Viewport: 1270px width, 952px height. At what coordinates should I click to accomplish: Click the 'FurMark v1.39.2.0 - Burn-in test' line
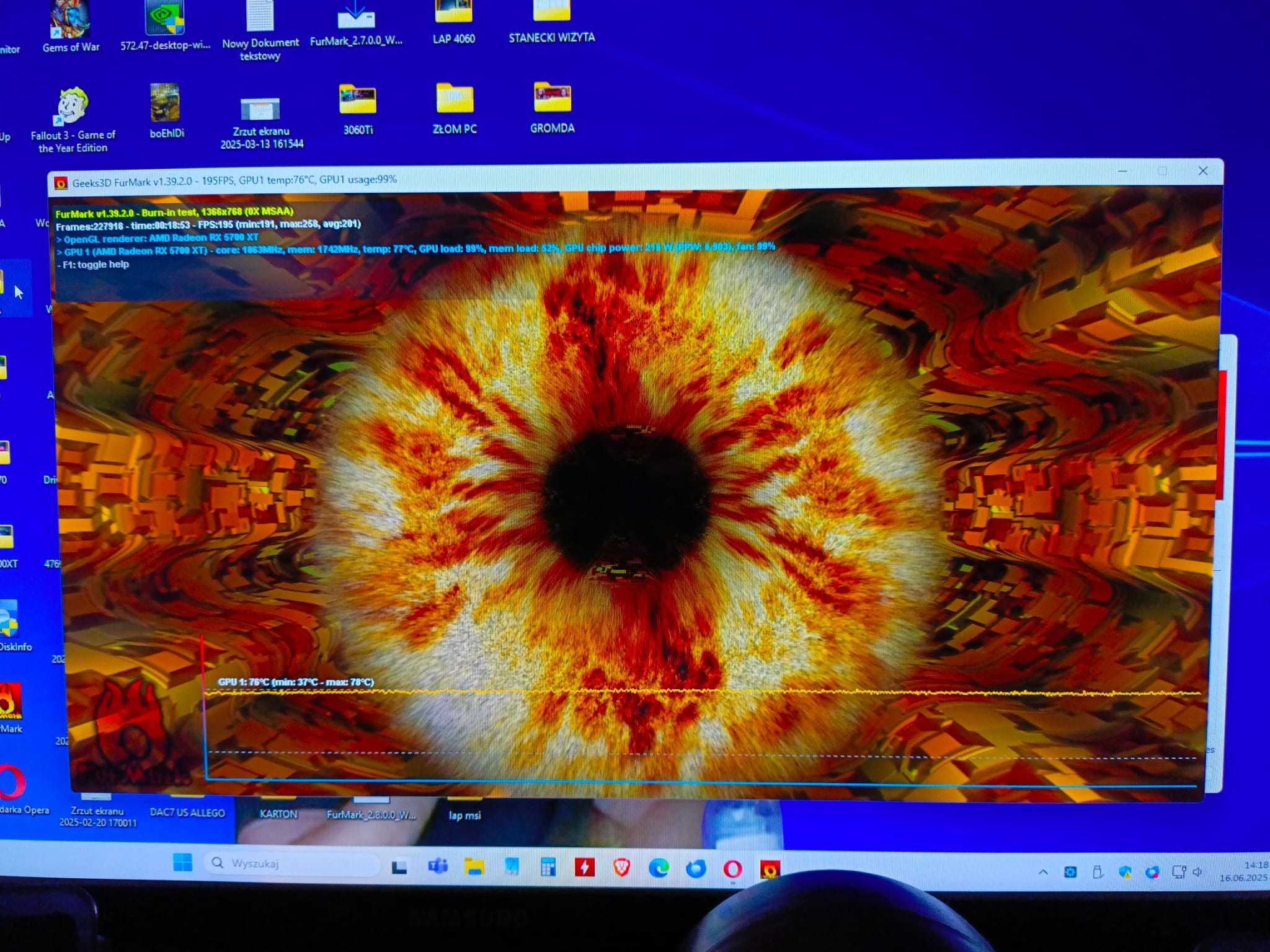click(174, 213)
